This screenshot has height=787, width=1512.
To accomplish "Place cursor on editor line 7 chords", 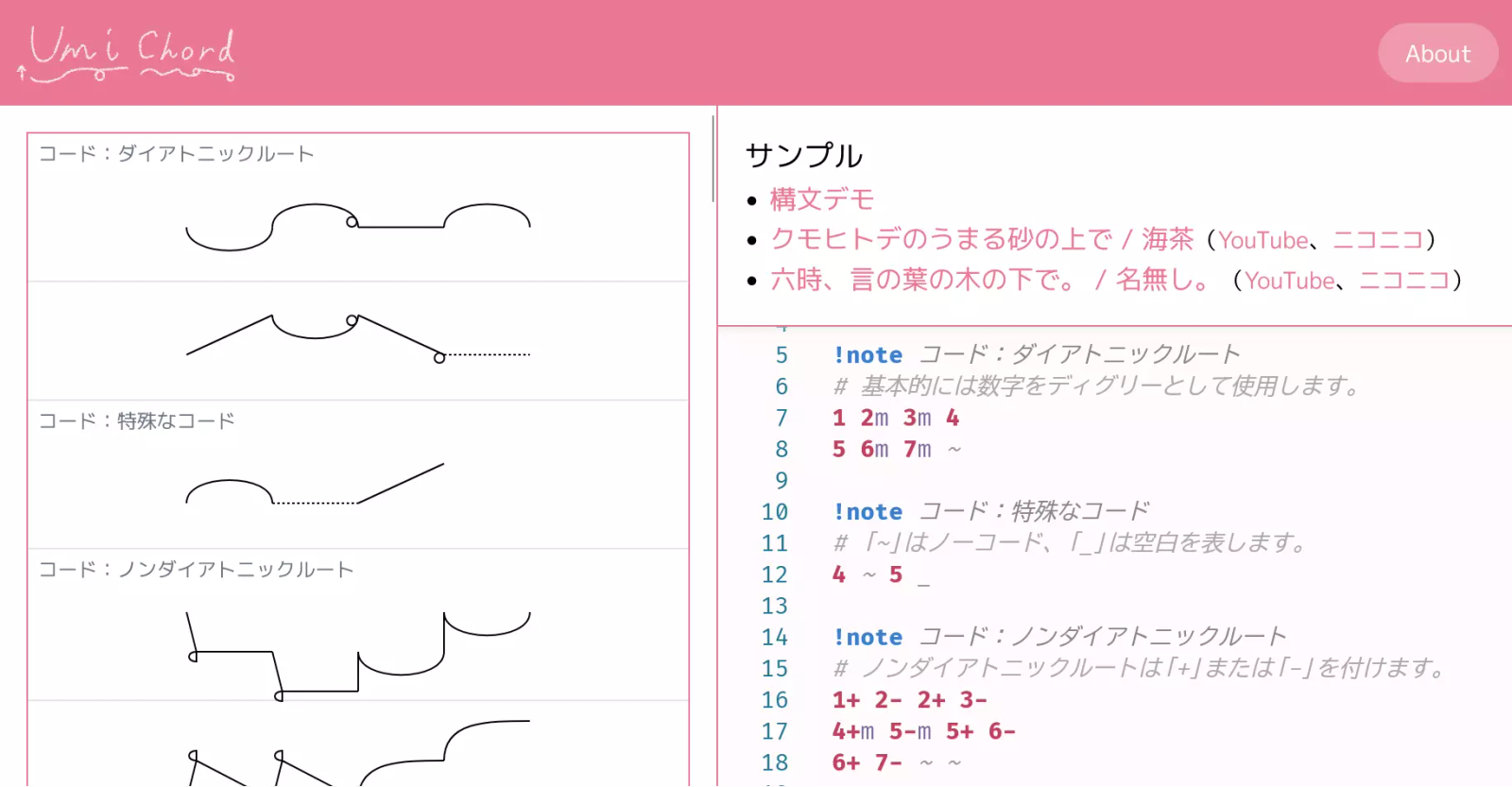I will point(895,418).
